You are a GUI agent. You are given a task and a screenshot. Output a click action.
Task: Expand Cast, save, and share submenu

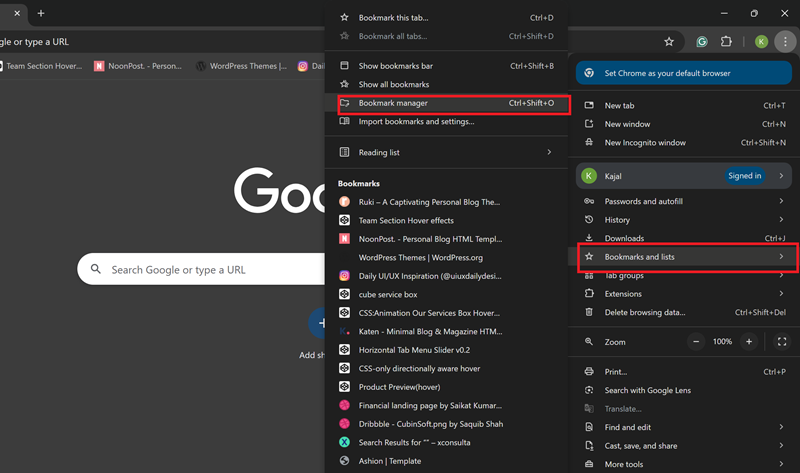point(684,445)
